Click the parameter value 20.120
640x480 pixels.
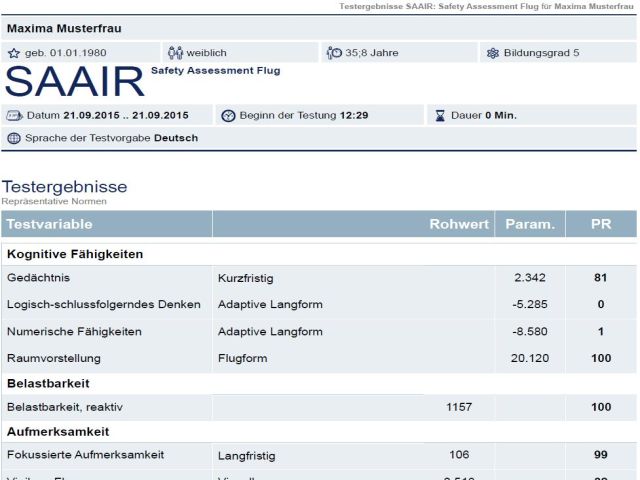(x=530, y=358)
